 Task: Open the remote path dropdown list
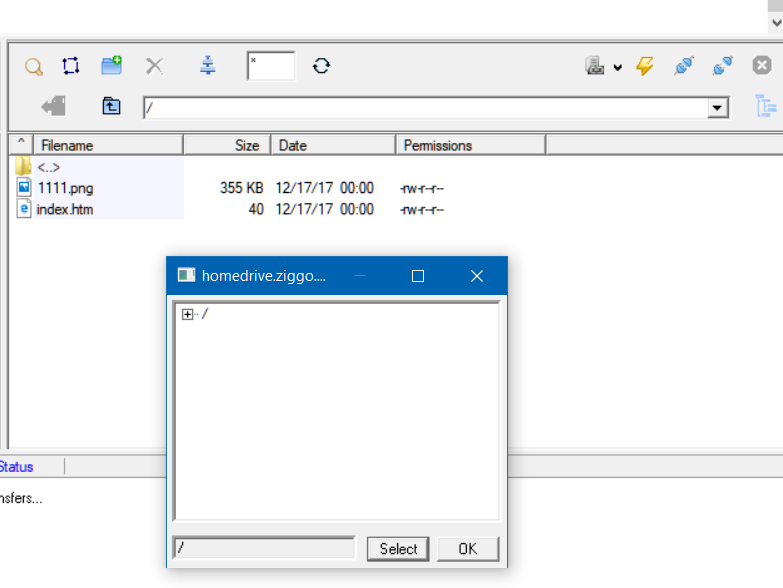pyautogui.click(x=717, y=108)
